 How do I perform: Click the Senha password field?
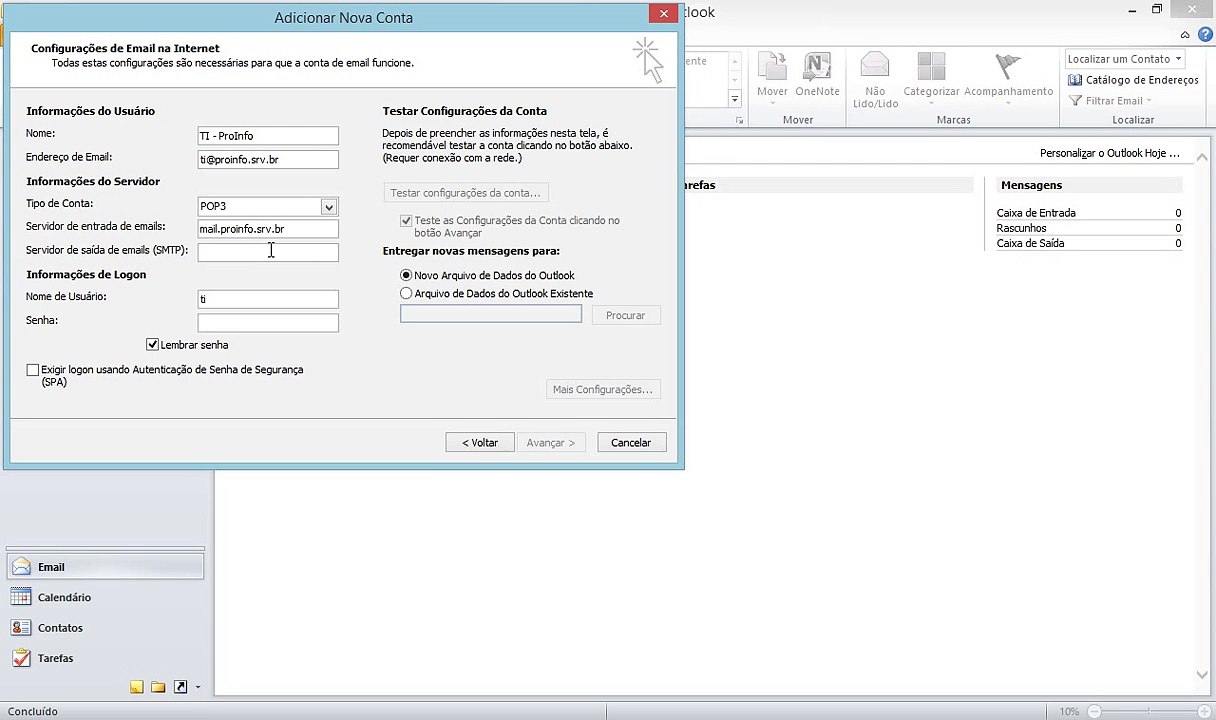pyautogui.click(x=268, y=323)
